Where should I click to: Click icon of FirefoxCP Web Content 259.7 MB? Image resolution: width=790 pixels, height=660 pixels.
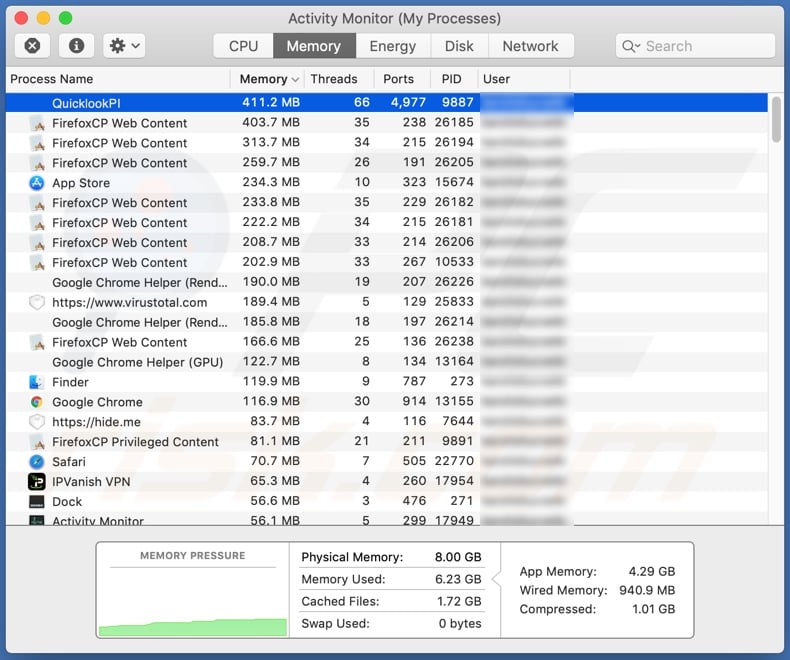click(x=37, y=163)
